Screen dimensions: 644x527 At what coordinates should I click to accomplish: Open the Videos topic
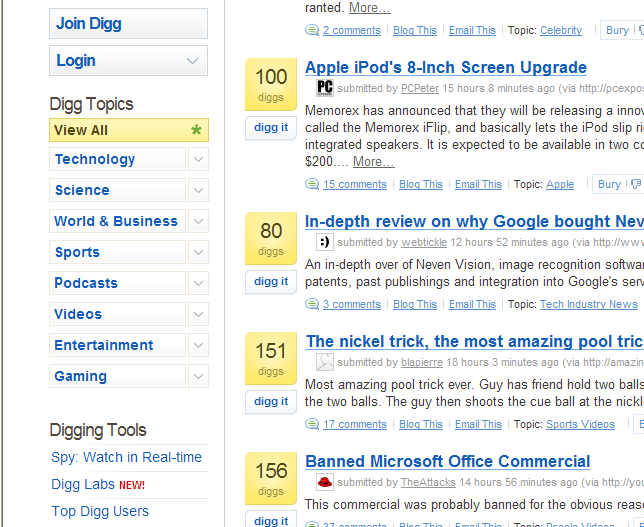[117, 314]
